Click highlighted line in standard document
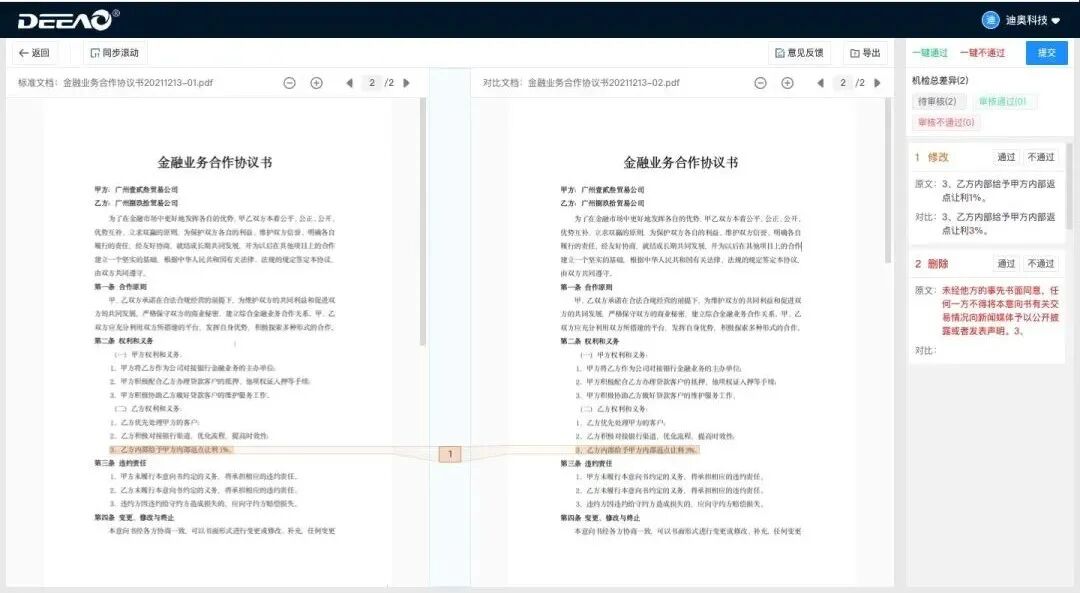The height and width of the screenshot is (593, 1080). (x=172, y=450)
